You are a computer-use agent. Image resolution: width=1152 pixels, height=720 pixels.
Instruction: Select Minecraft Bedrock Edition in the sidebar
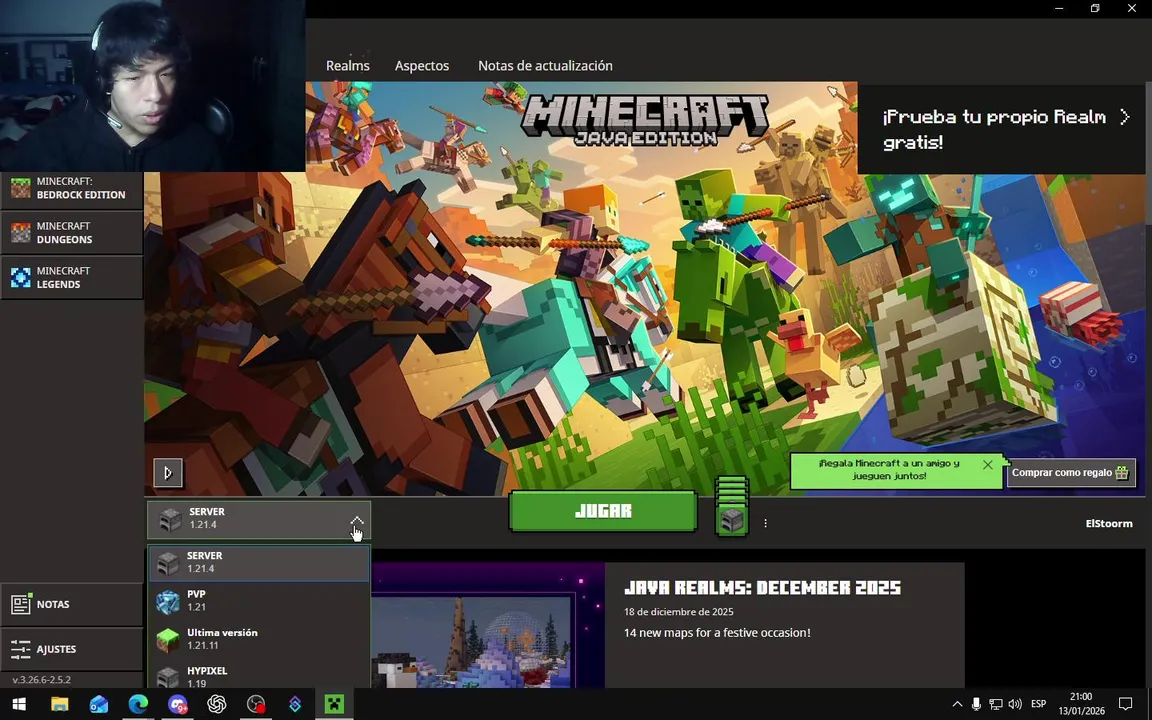pyautogui.click(x=71, y=188)
